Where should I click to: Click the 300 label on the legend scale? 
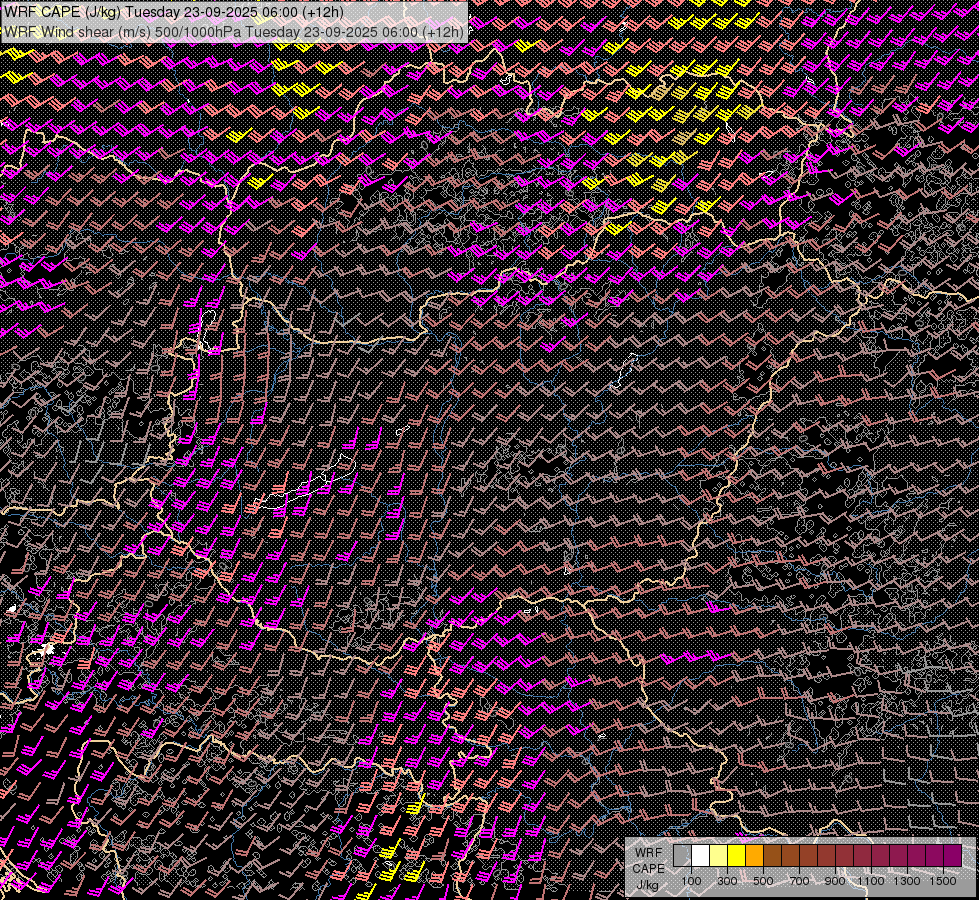(x=727, y=881)
